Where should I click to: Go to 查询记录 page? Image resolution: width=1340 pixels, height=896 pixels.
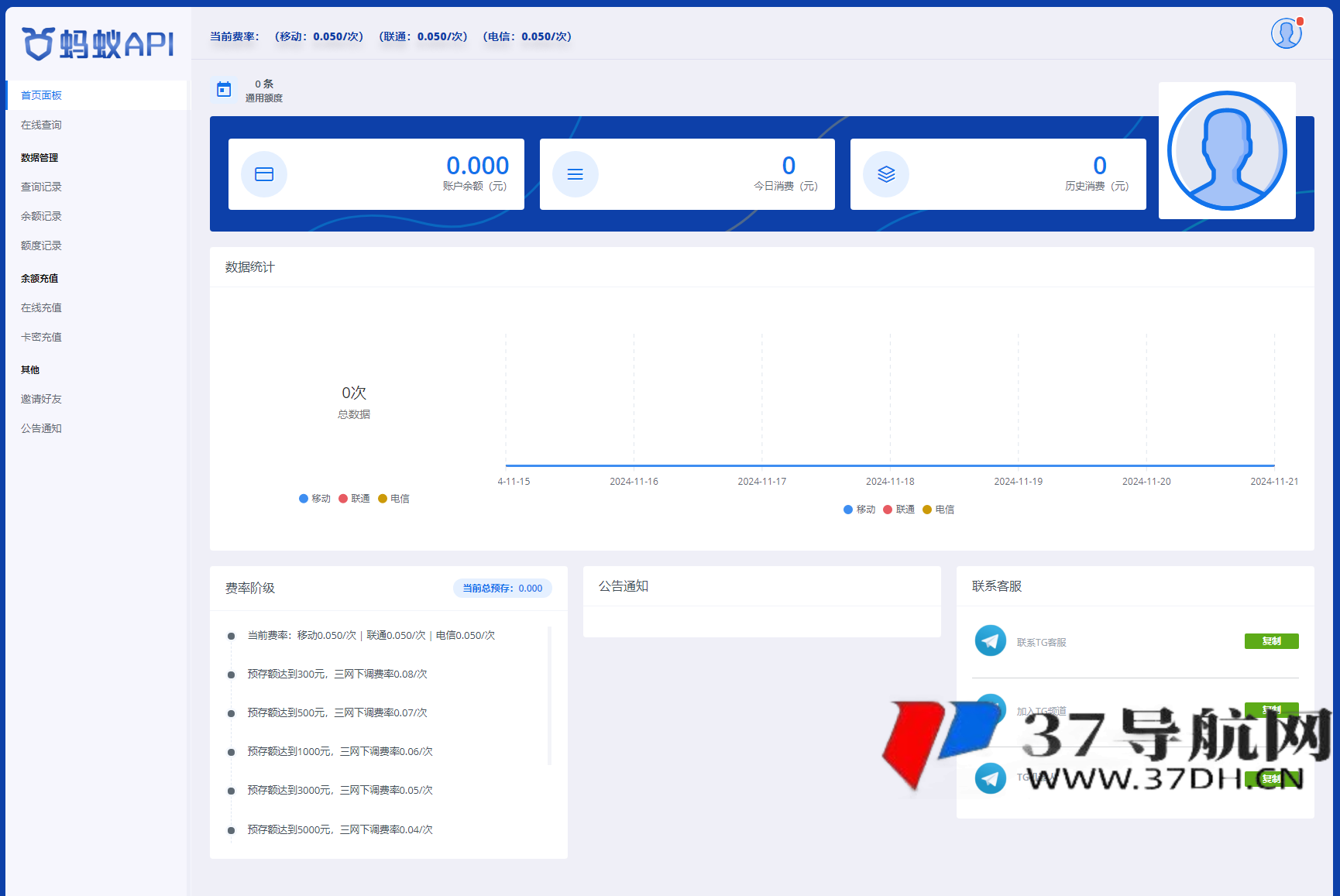42,187
